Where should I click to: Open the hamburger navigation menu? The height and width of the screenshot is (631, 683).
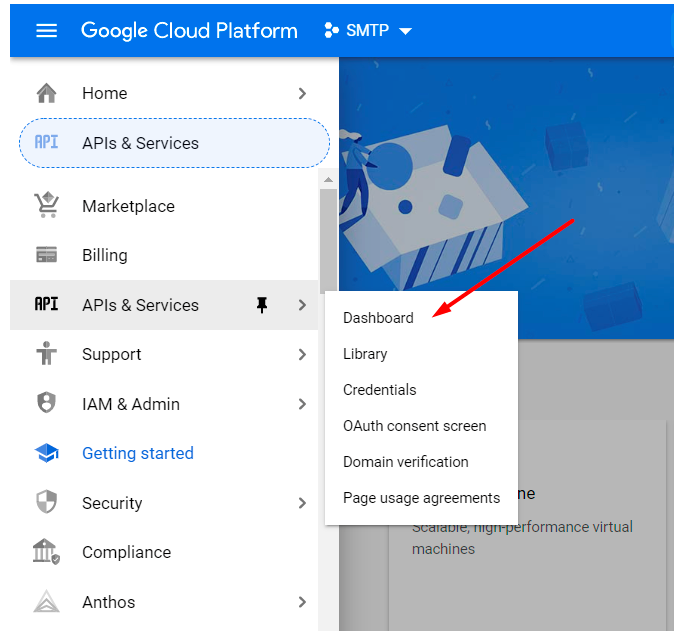coord(46,30)
